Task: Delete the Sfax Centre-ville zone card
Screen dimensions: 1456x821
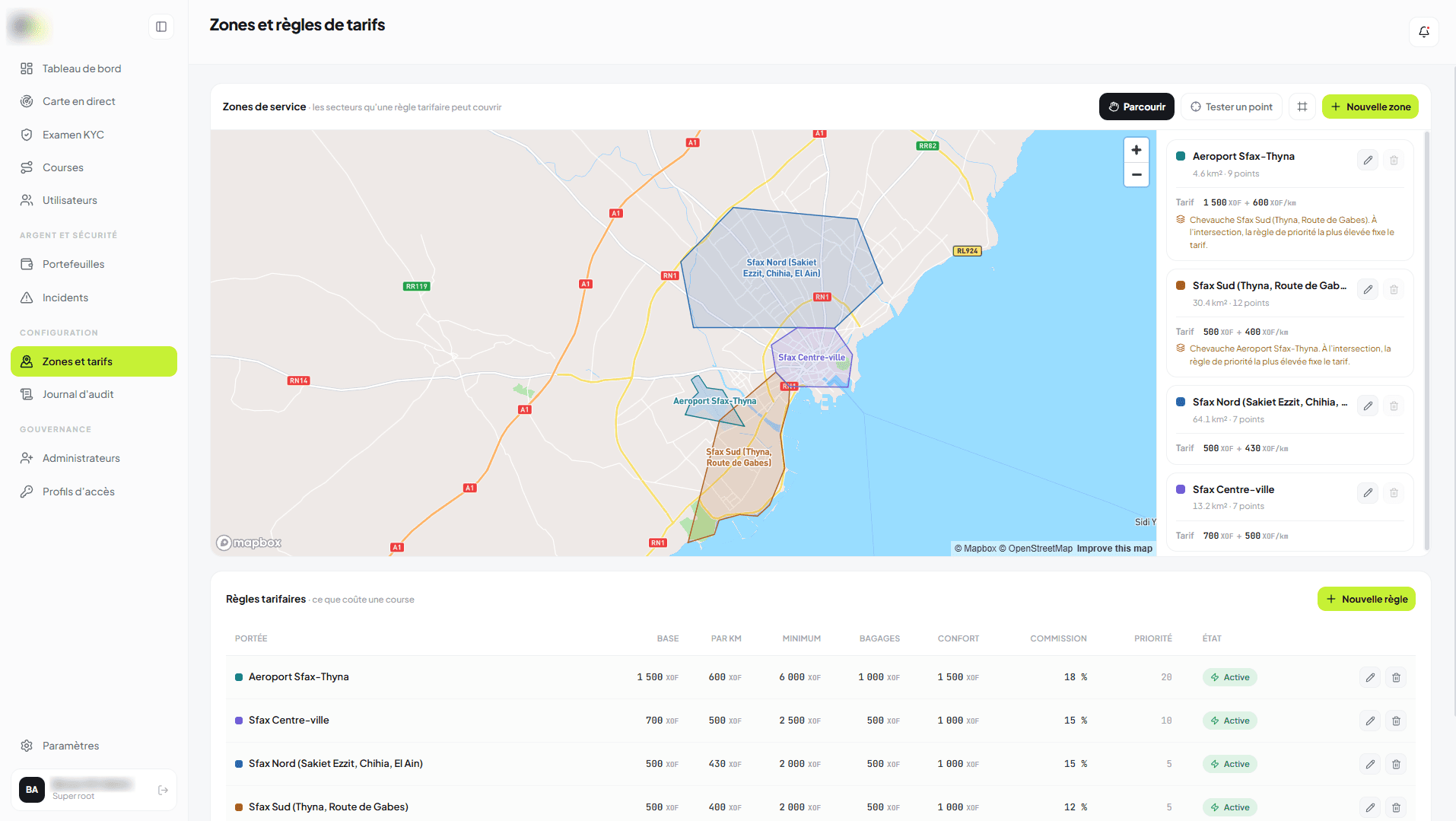Action: coord(1394,492)
